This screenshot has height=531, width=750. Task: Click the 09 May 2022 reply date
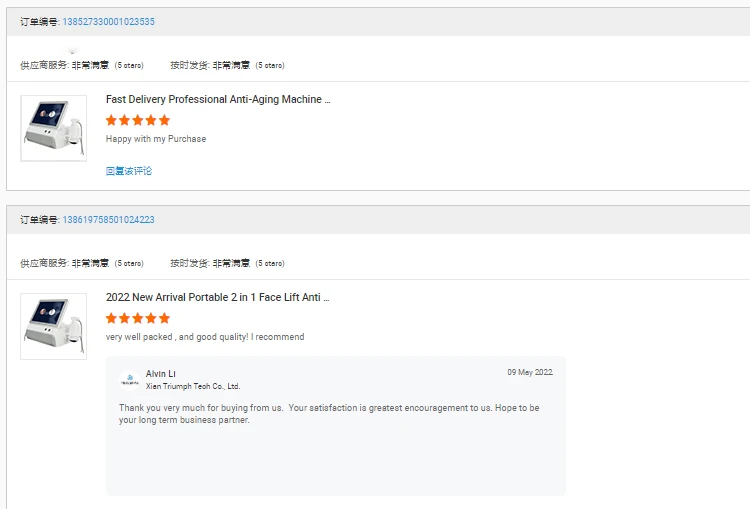click(529, 373)
